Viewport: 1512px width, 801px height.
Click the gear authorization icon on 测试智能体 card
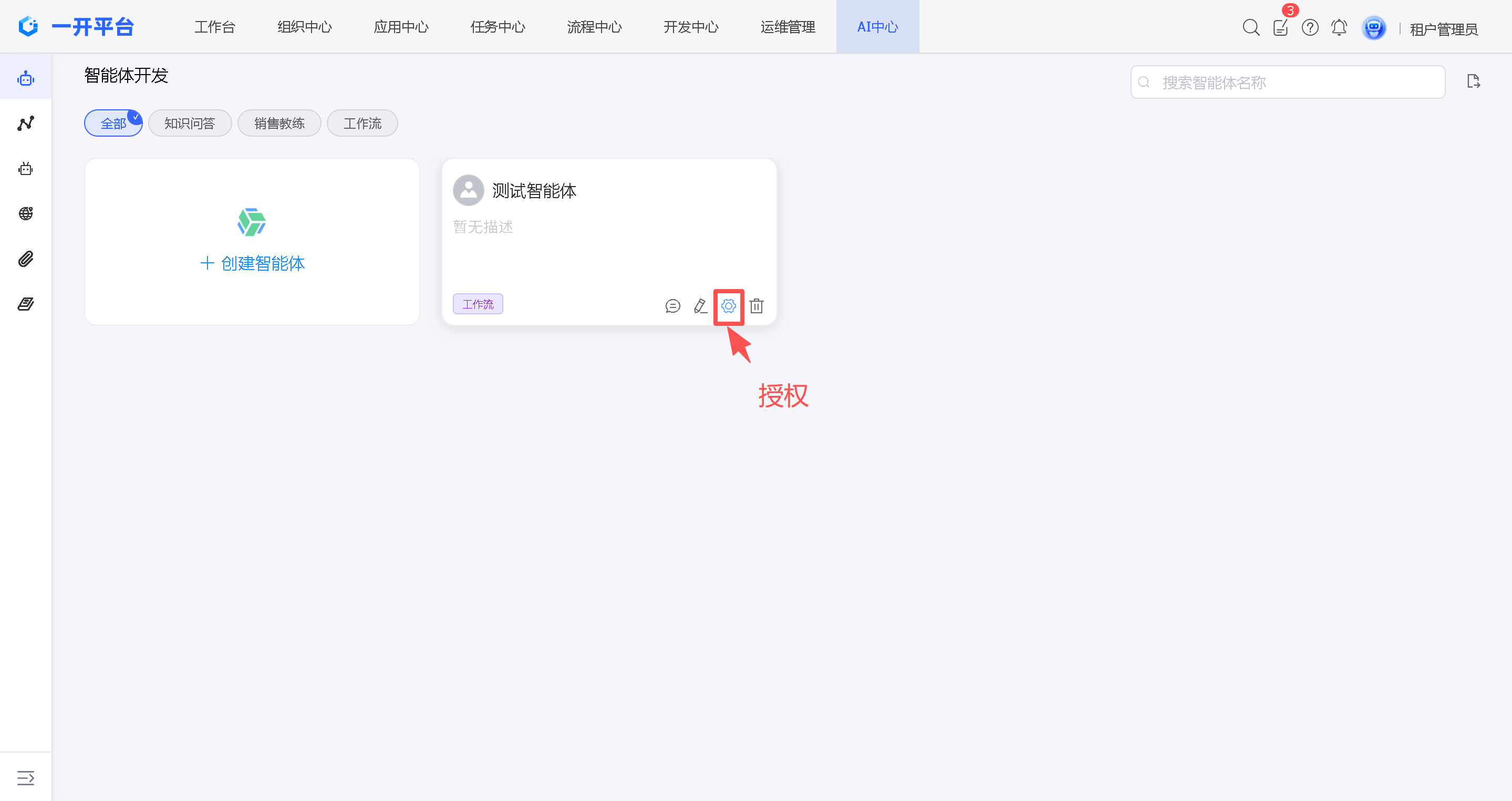coord(728,306)
